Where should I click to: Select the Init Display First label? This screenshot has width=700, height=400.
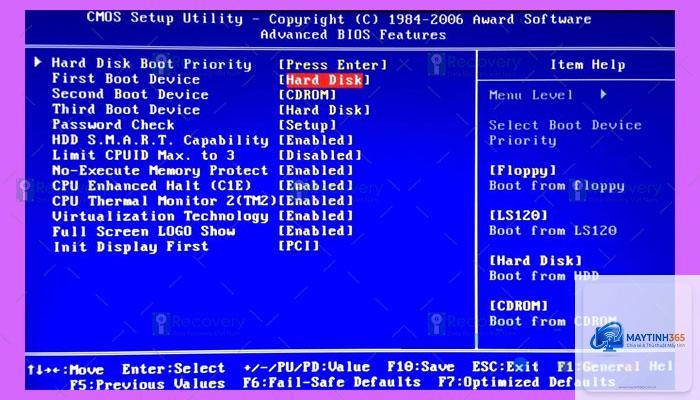click(x=130, y=246)
